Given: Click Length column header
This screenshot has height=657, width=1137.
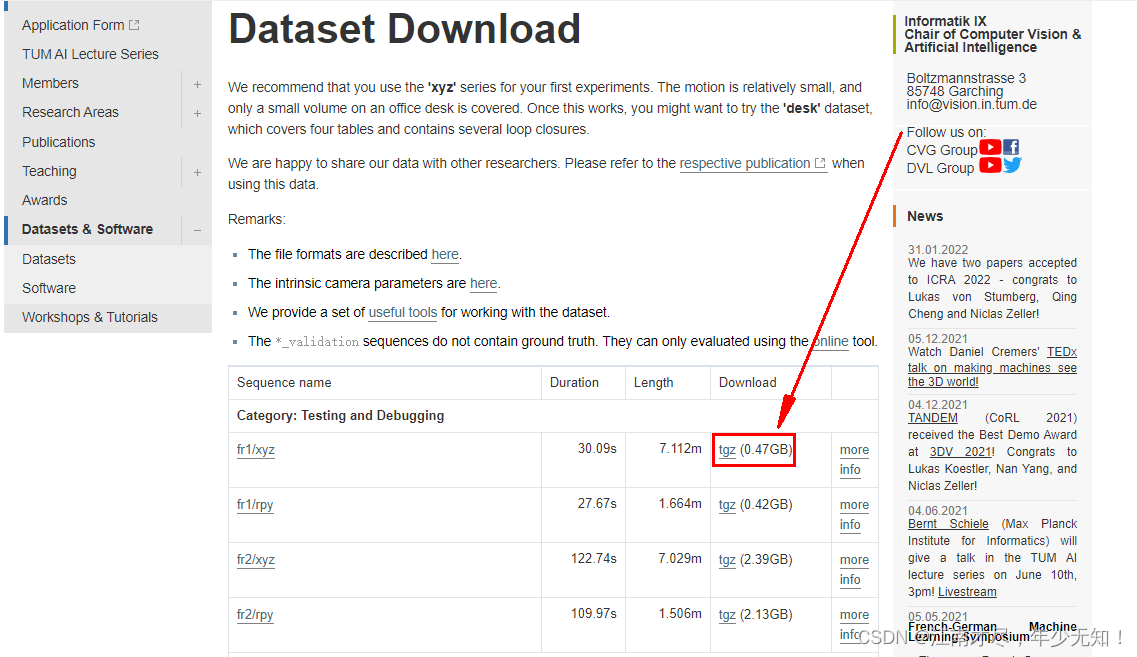Looking at the screenshot, I should point(653,383).
